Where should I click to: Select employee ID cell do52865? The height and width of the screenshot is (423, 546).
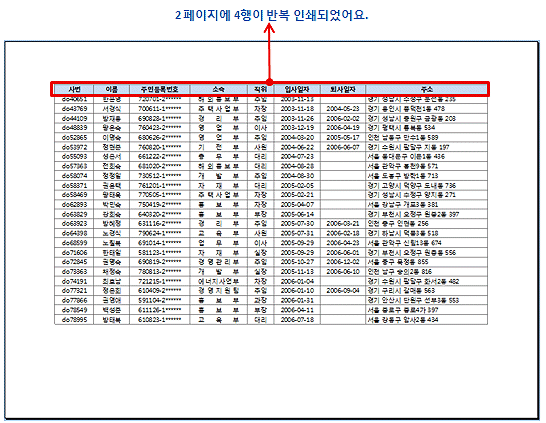pyautogui.click(x=74, y=138)
